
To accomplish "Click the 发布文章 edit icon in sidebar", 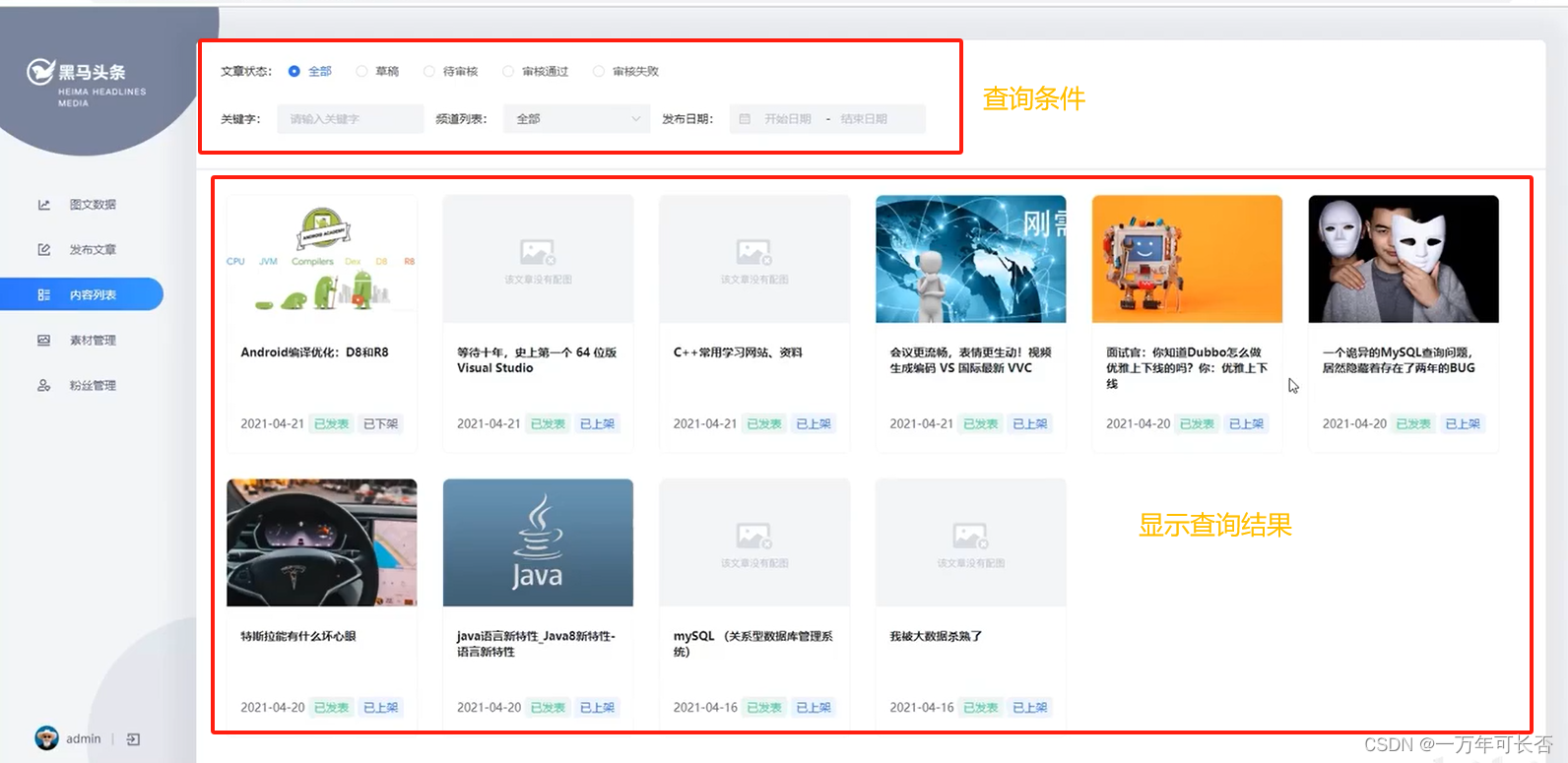I will tap(44, 250).
